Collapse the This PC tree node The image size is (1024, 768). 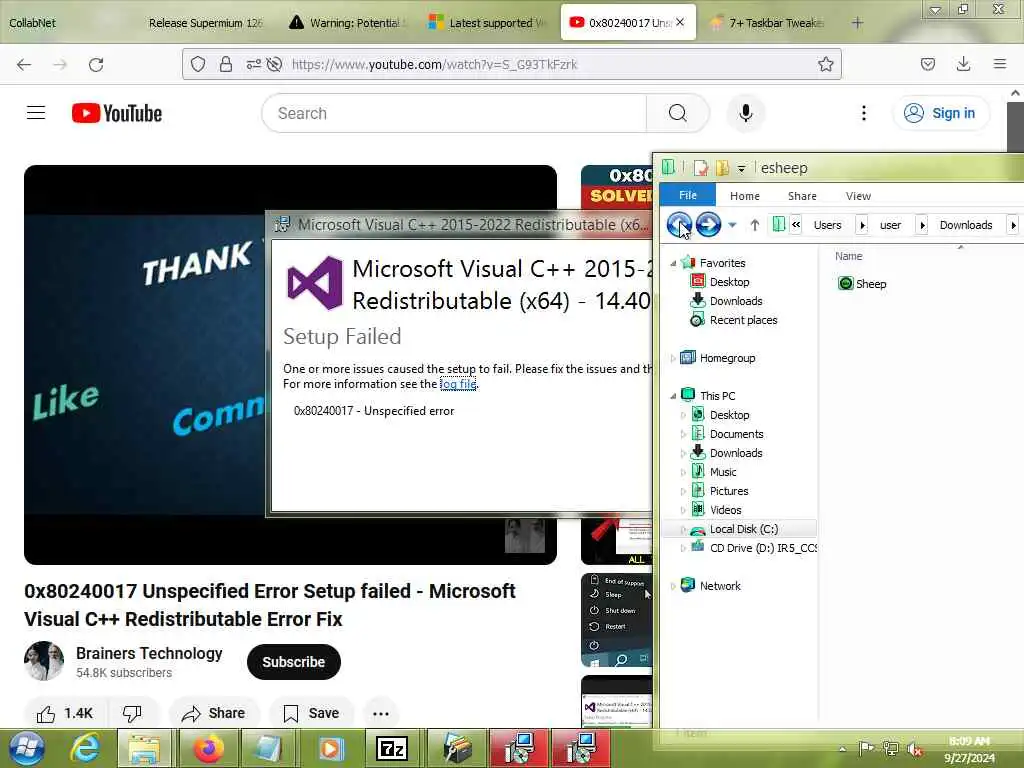(673, 396)
